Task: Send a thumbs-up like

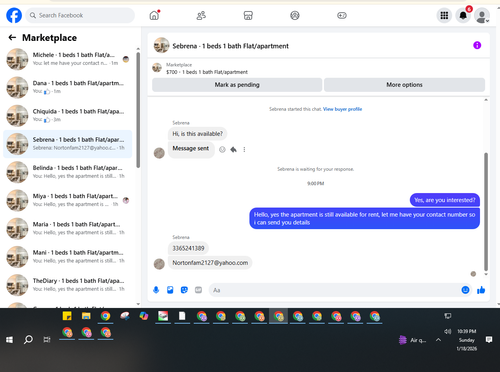Action: [481, 290]
